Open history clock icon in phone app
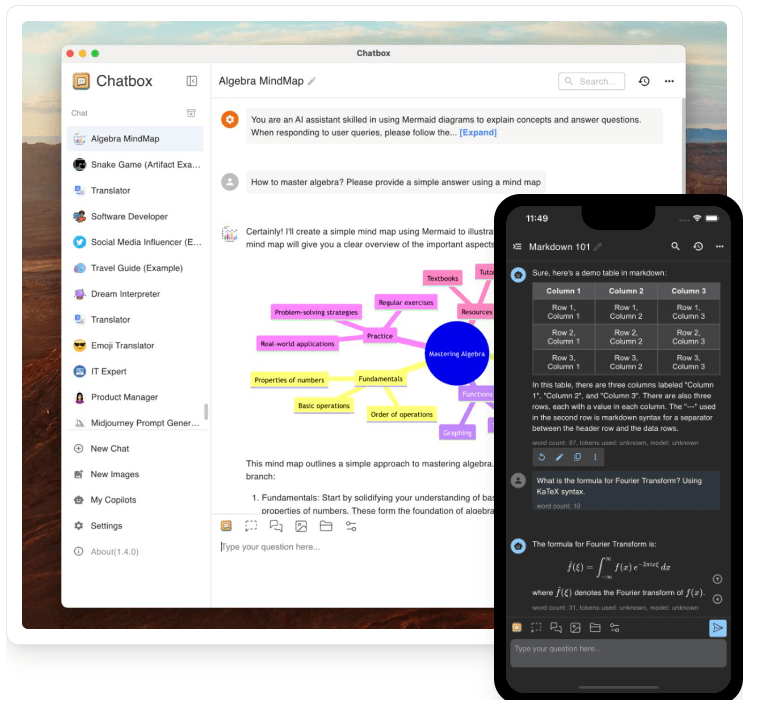 pyautogui.click(x=698, y=246)
